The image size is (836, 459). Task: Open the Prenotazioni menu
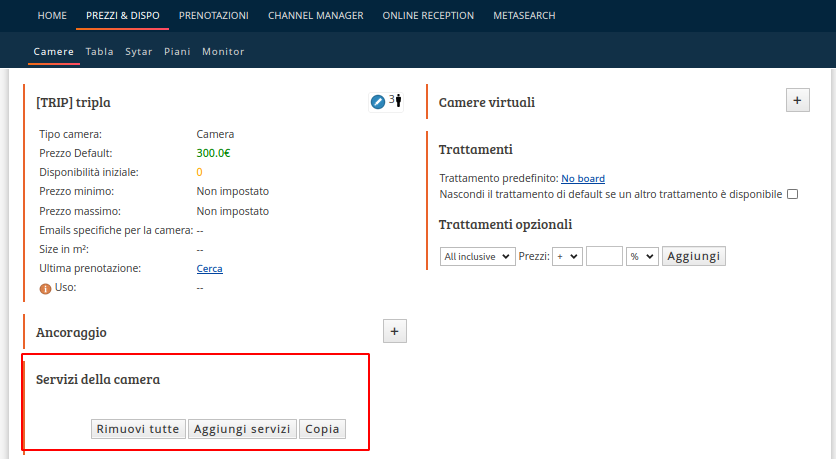[x=214, y=15]
